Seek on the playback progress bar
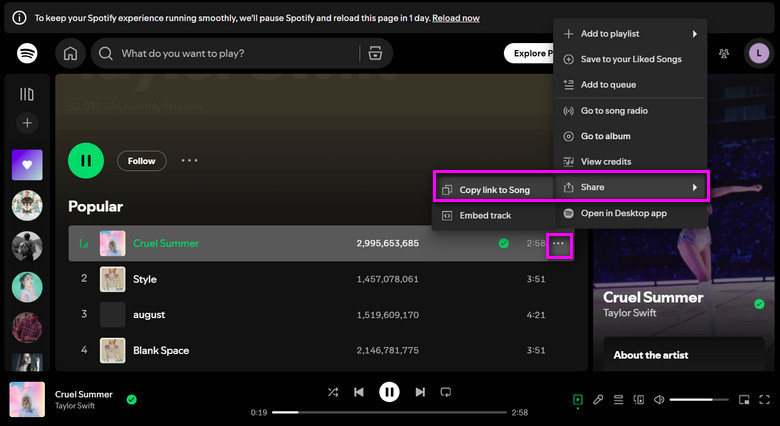780x426 pixels. 390,412
